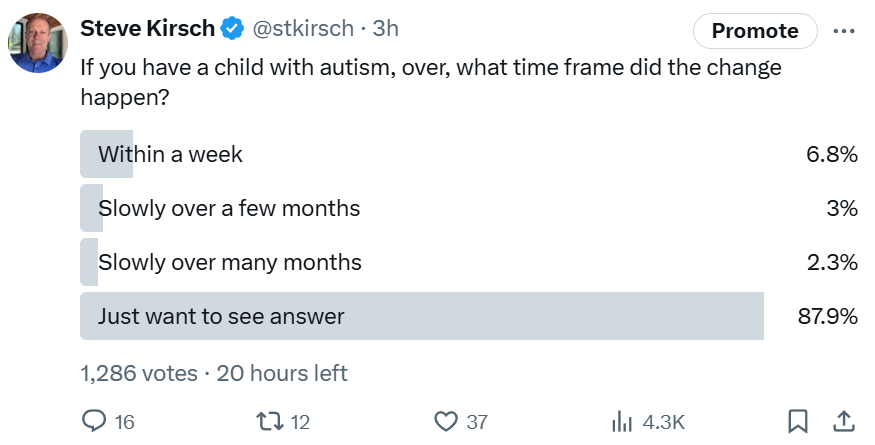This screenshot has height=445, width=875.
Task: Repost this poll using the retweet icon
Action: point(270,422)
